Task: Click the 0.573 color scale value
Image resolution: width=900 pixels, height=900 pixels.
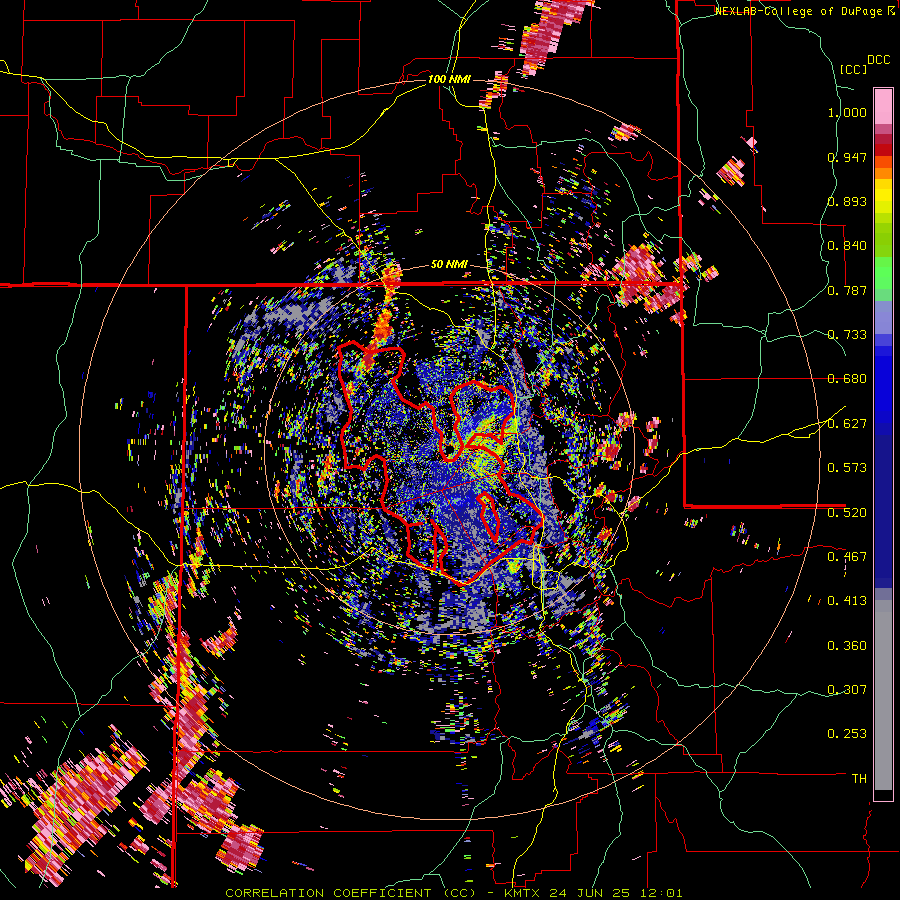Action: 847,468
